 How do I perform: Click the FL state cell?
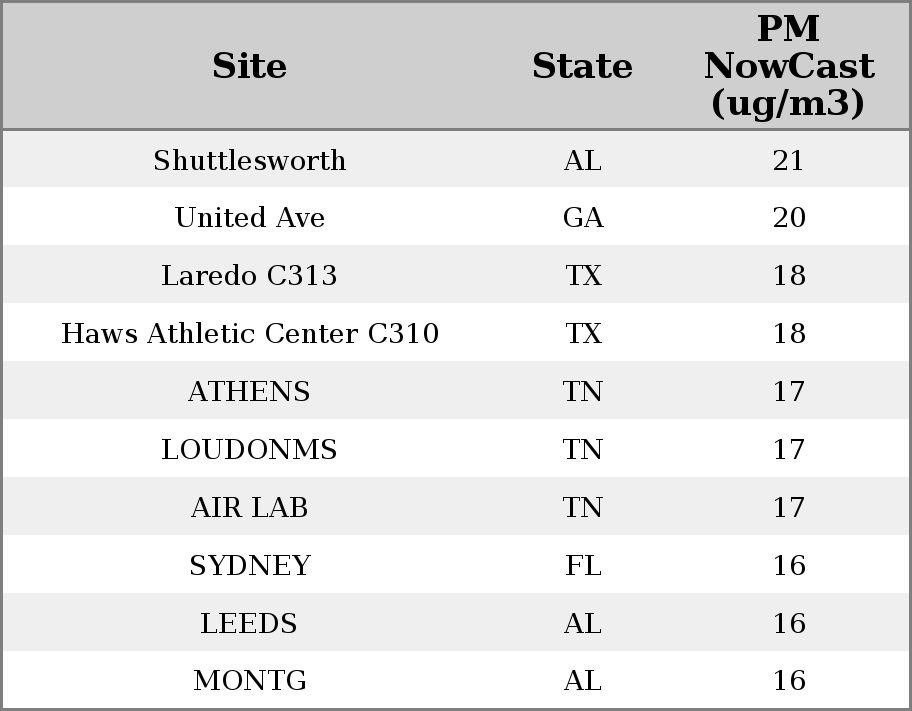pos(583,565)
